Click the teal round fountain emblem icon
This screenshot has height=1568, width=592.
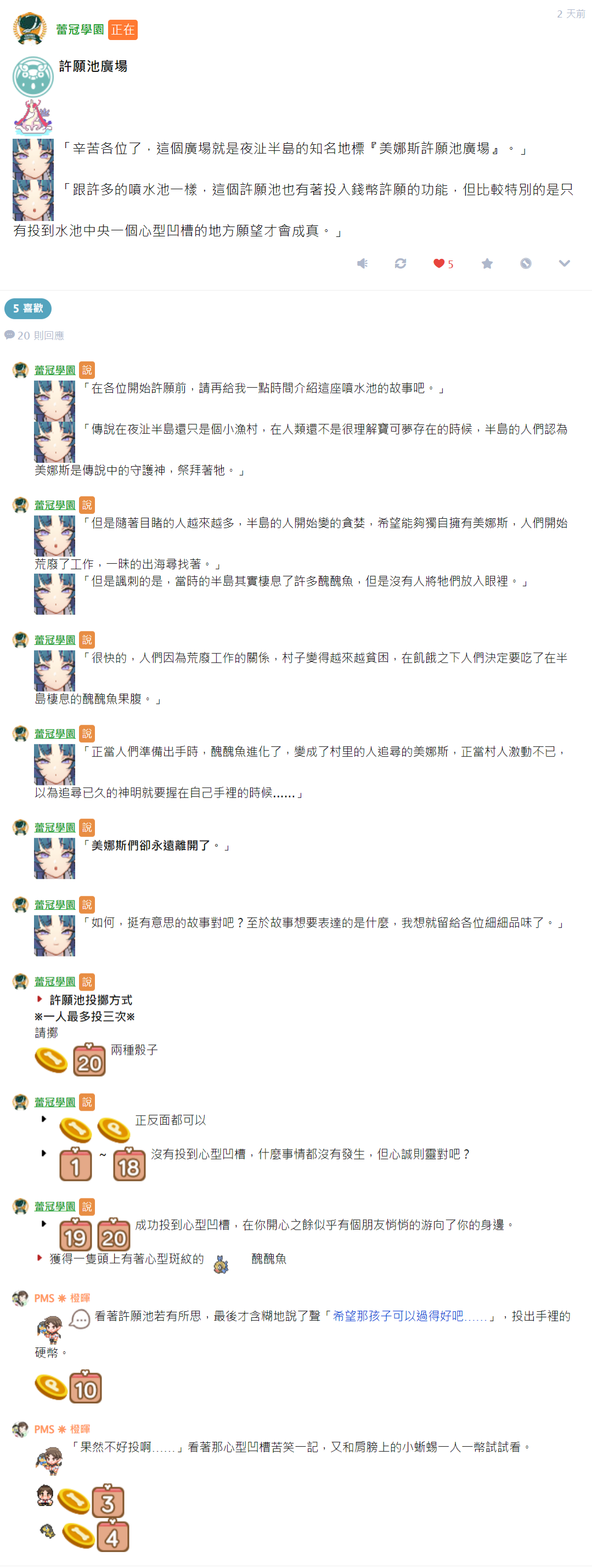[33, 77]
